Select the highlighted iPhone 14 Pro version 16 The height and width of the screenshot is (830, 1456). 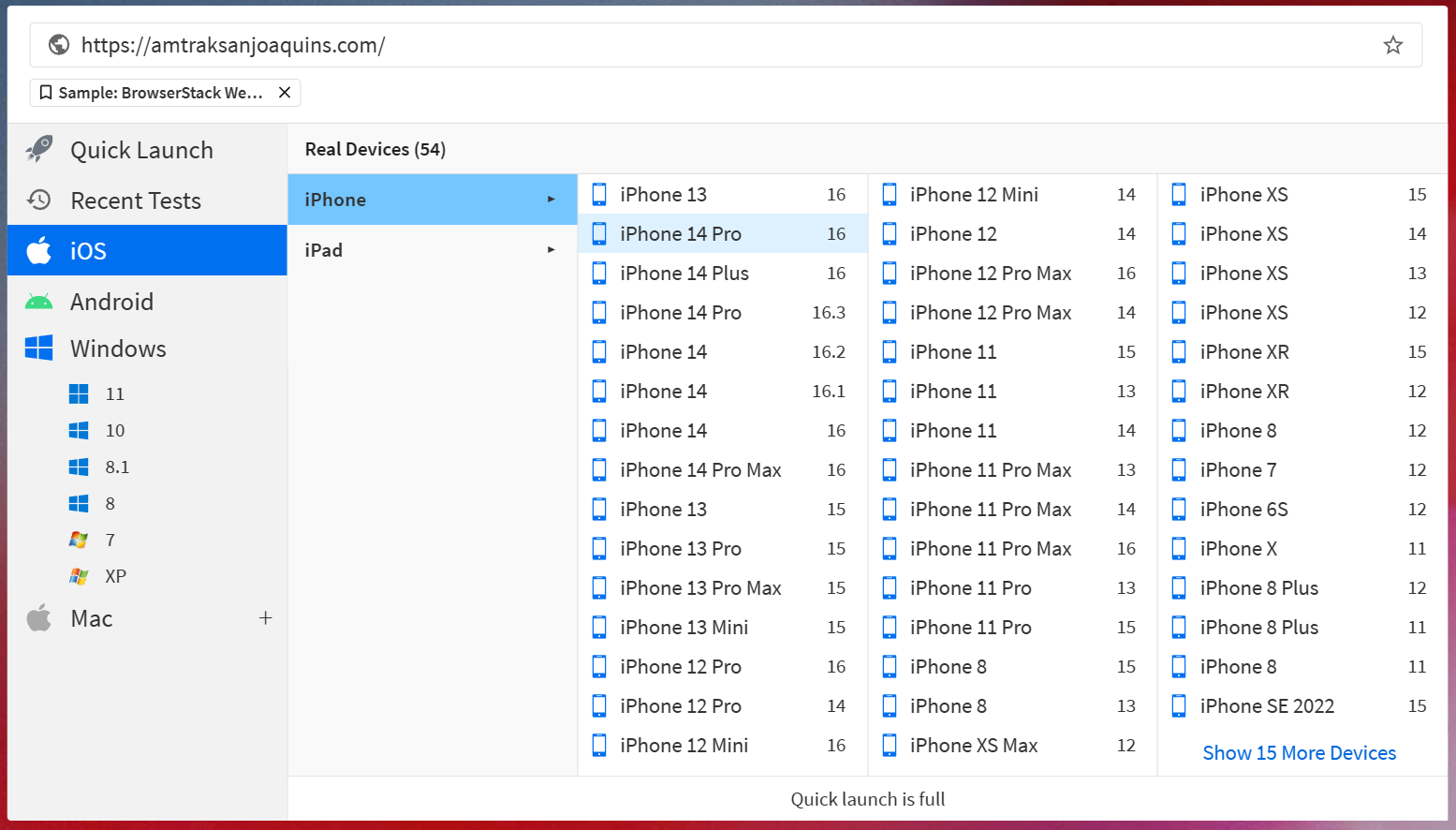(x=723, y=234)
